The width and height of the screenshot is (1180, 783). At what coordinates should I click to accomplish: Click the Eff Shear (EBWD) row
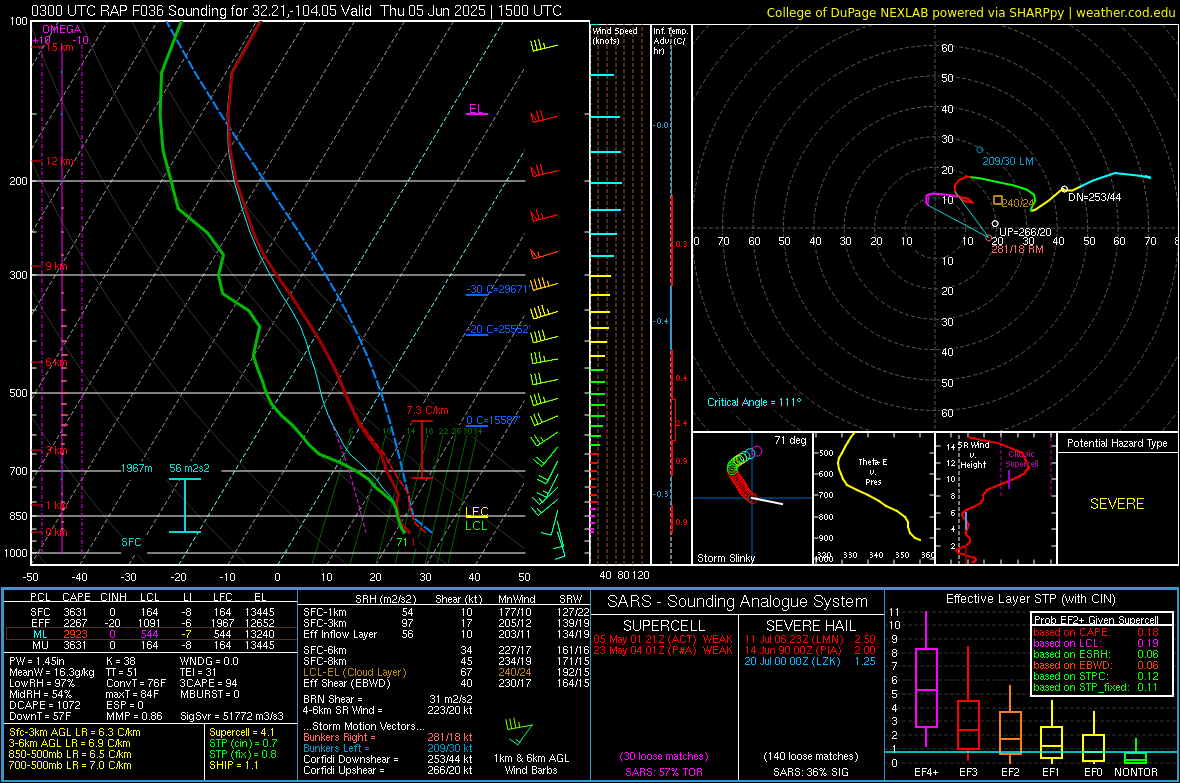pyautogui.click(x=446, y=683)
